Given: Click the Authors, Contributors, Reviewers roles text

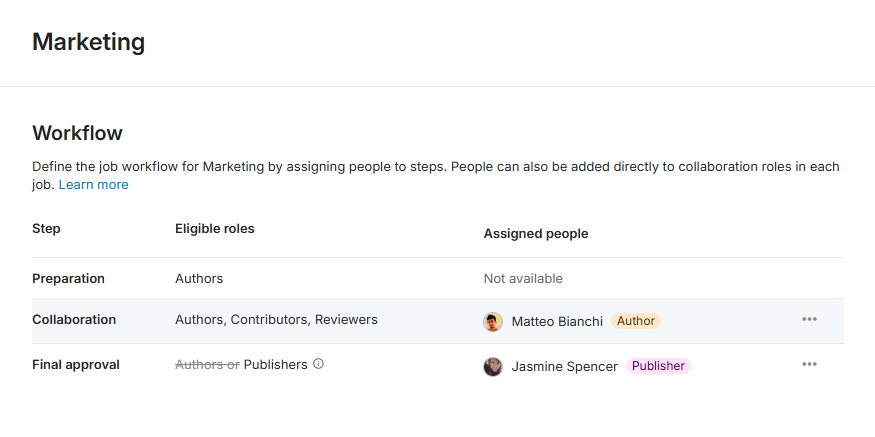Looking at the screenshot, I should [x=276, y=320].
